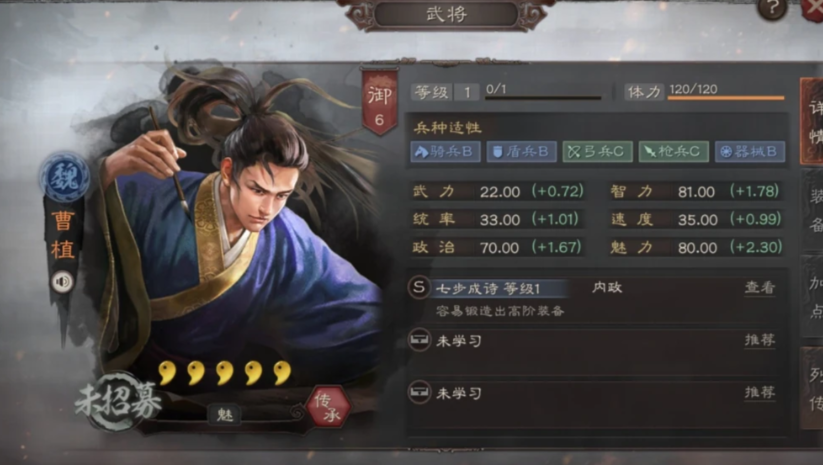Tap the second empty skill slot icon
This screenshot has height=465, width=823.
click(419, 392)
